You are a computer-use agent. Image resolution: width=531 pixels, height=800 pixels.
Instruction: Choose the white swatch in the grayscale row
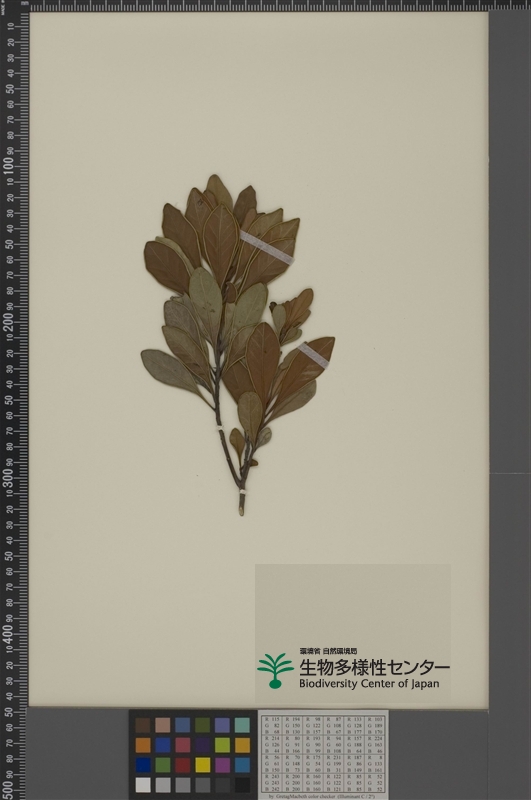(x=143, y=784)
